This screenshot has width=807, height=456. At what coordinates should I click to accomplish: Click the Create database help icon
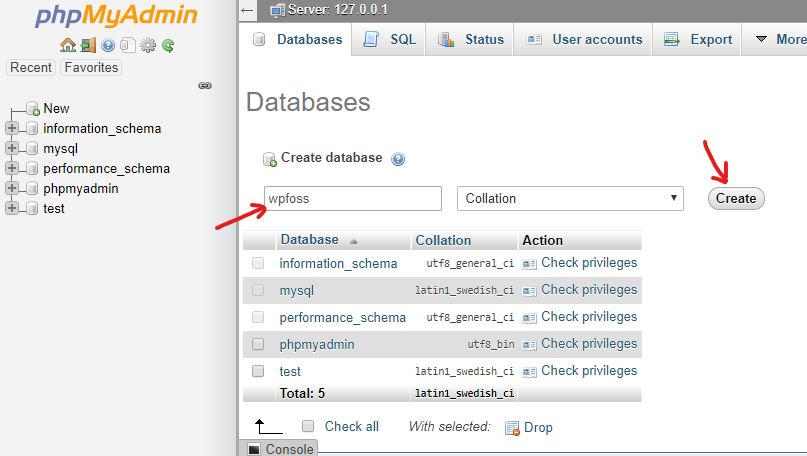click(x=398, y=159)
